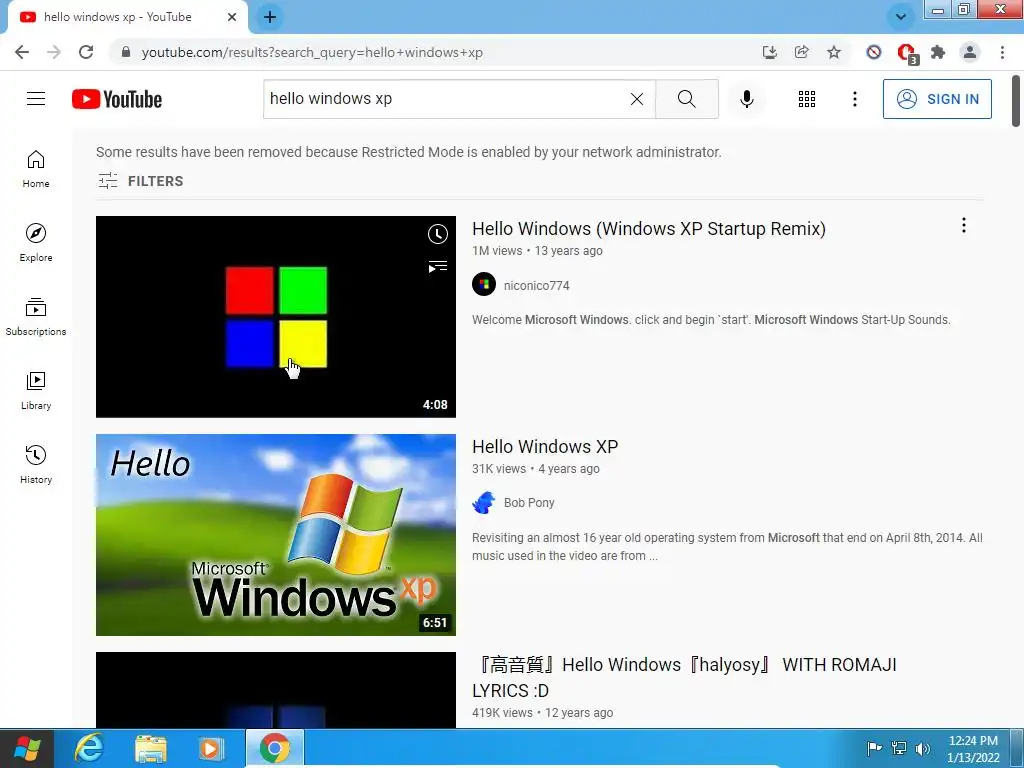Click the red blocker extension icon

[874, 52]
